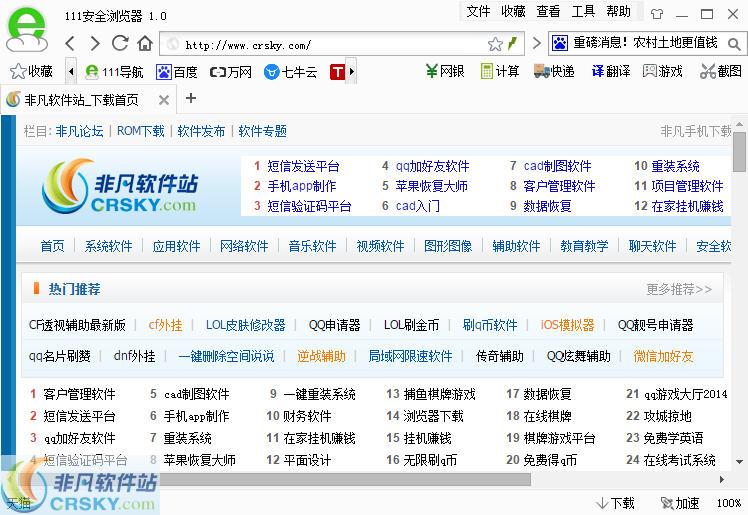Open the home page icon
Viewport: 748px width, 515px height.
click(x=145, y=43)
